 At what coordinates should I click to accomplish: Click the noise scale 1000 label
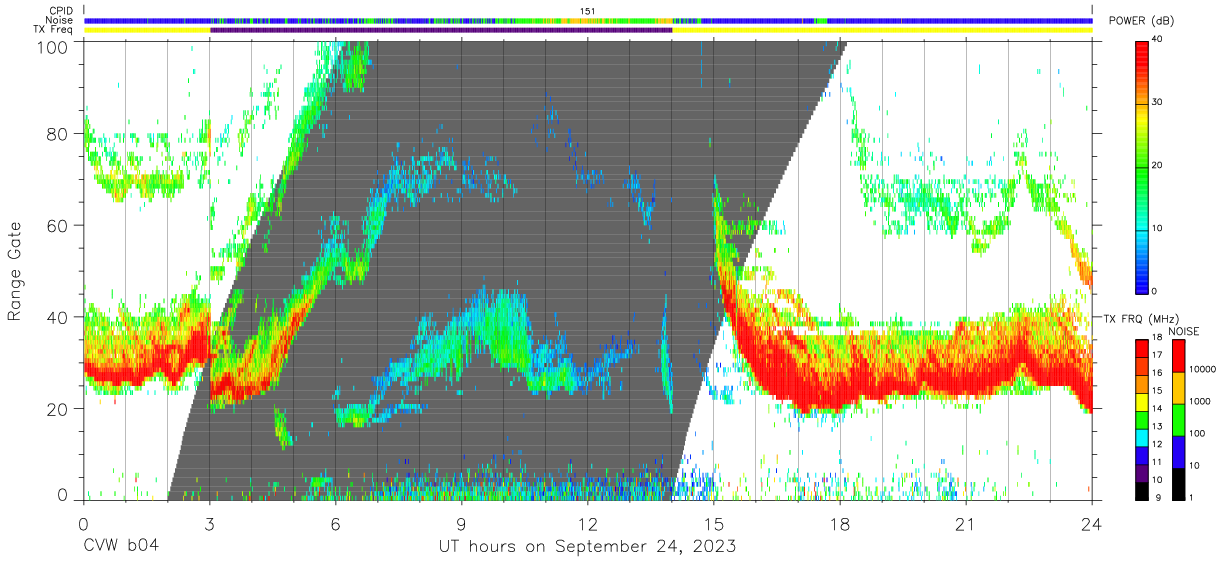(1201, 400)
